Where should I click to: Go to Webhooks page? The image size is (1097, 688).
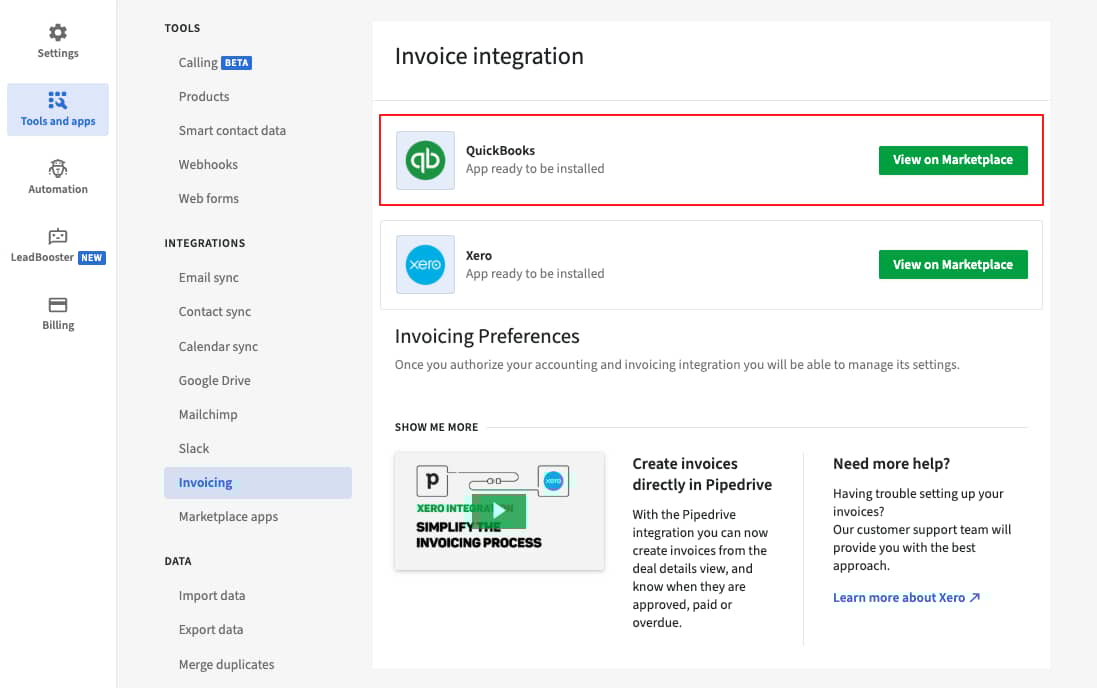(208, 164)
